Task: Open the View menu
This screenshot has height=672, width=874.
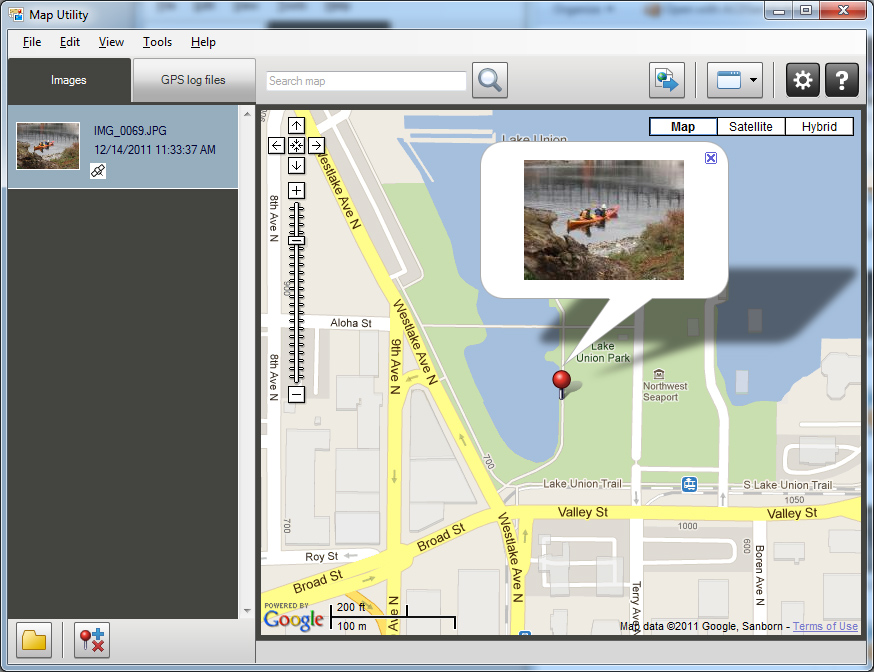Action: click(x=111, y=42)
